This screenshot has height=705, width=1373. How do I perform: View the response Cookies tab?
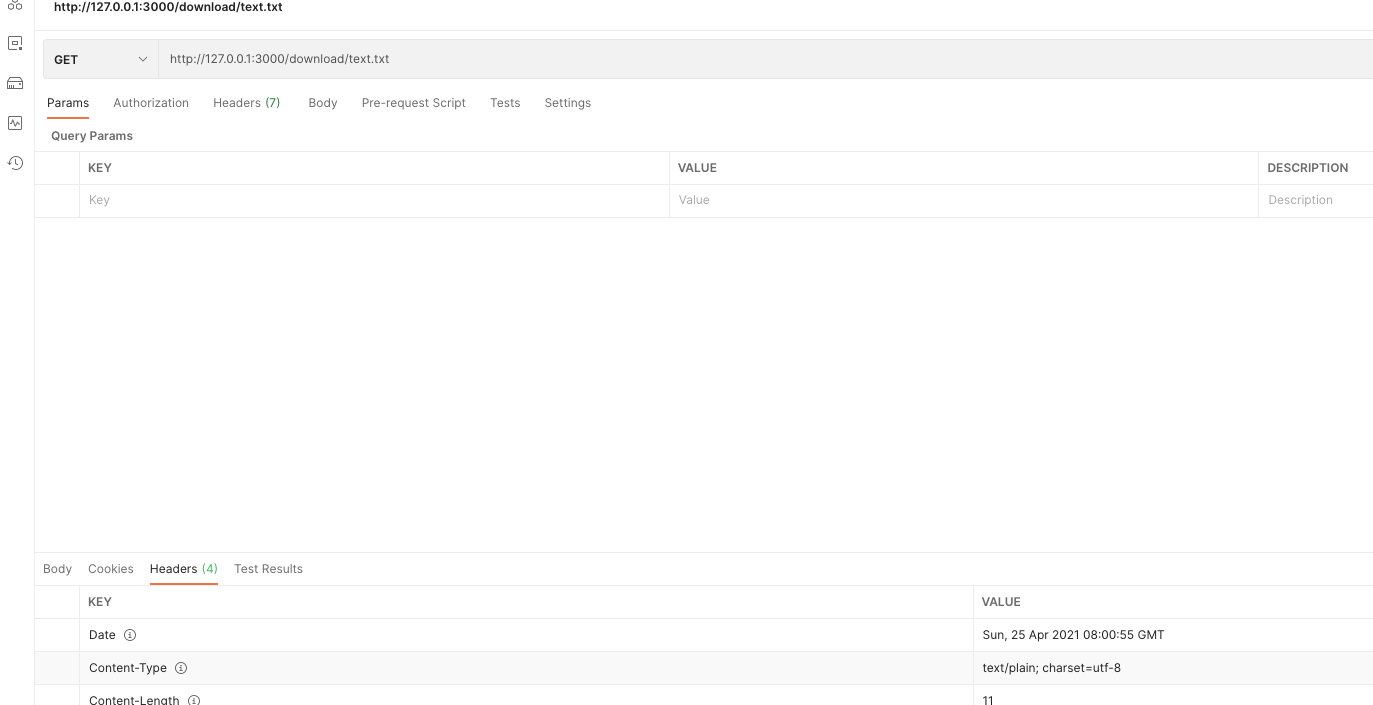pos(110,569)
